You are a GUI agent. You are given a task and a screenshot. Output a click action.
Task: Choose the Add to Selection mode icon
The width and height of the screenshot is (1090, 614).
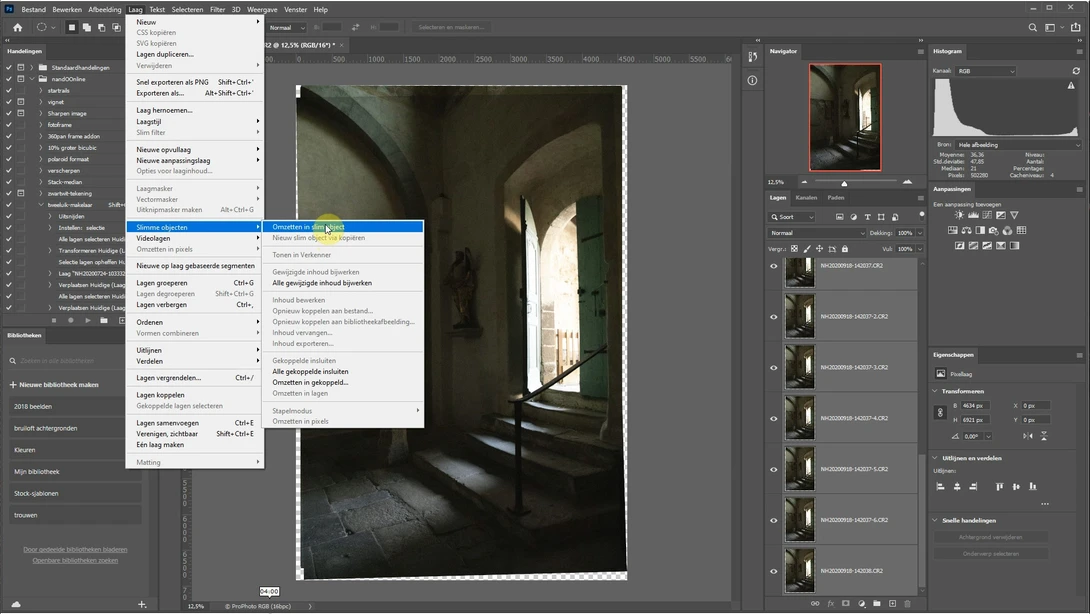pyautogui.click(x=86, y=27)
